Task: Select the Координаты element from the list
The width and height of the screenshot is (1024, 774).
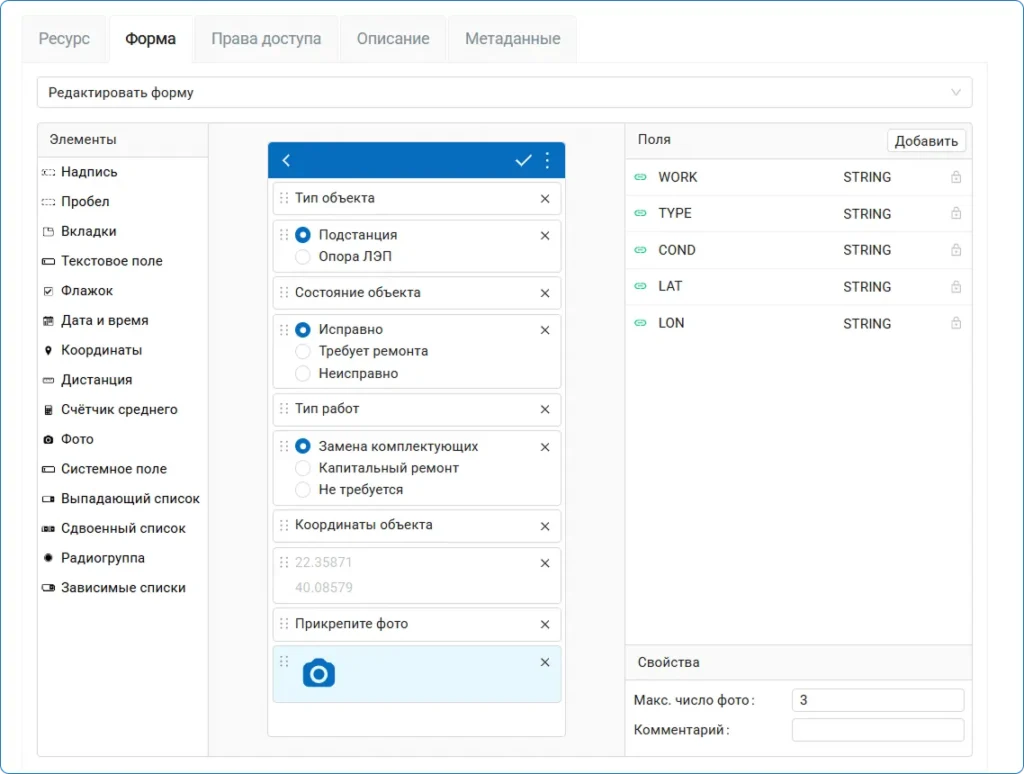Action: pyautogui.click(x=101, y=350)
